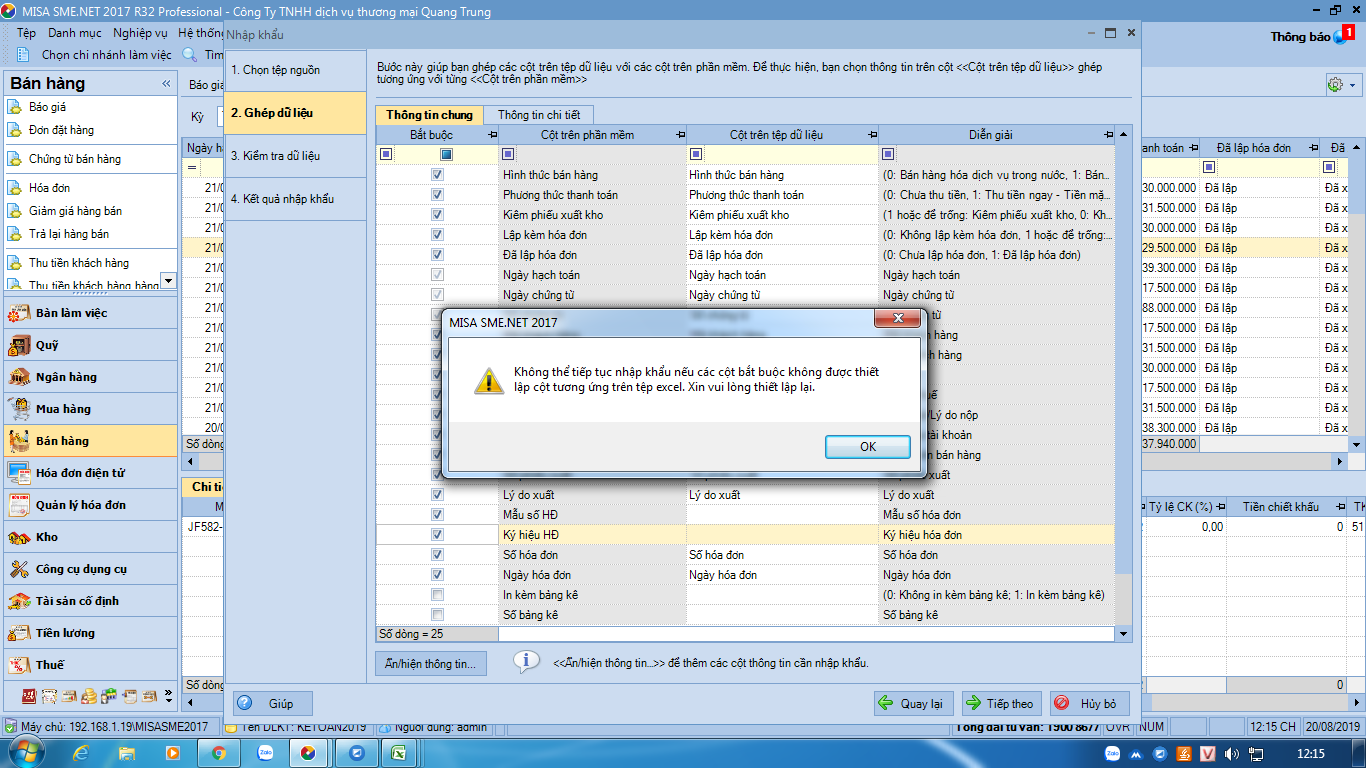1366x768 pixels.
Task: Open the Quỹ module icon
Action: [x=19, y=346]
